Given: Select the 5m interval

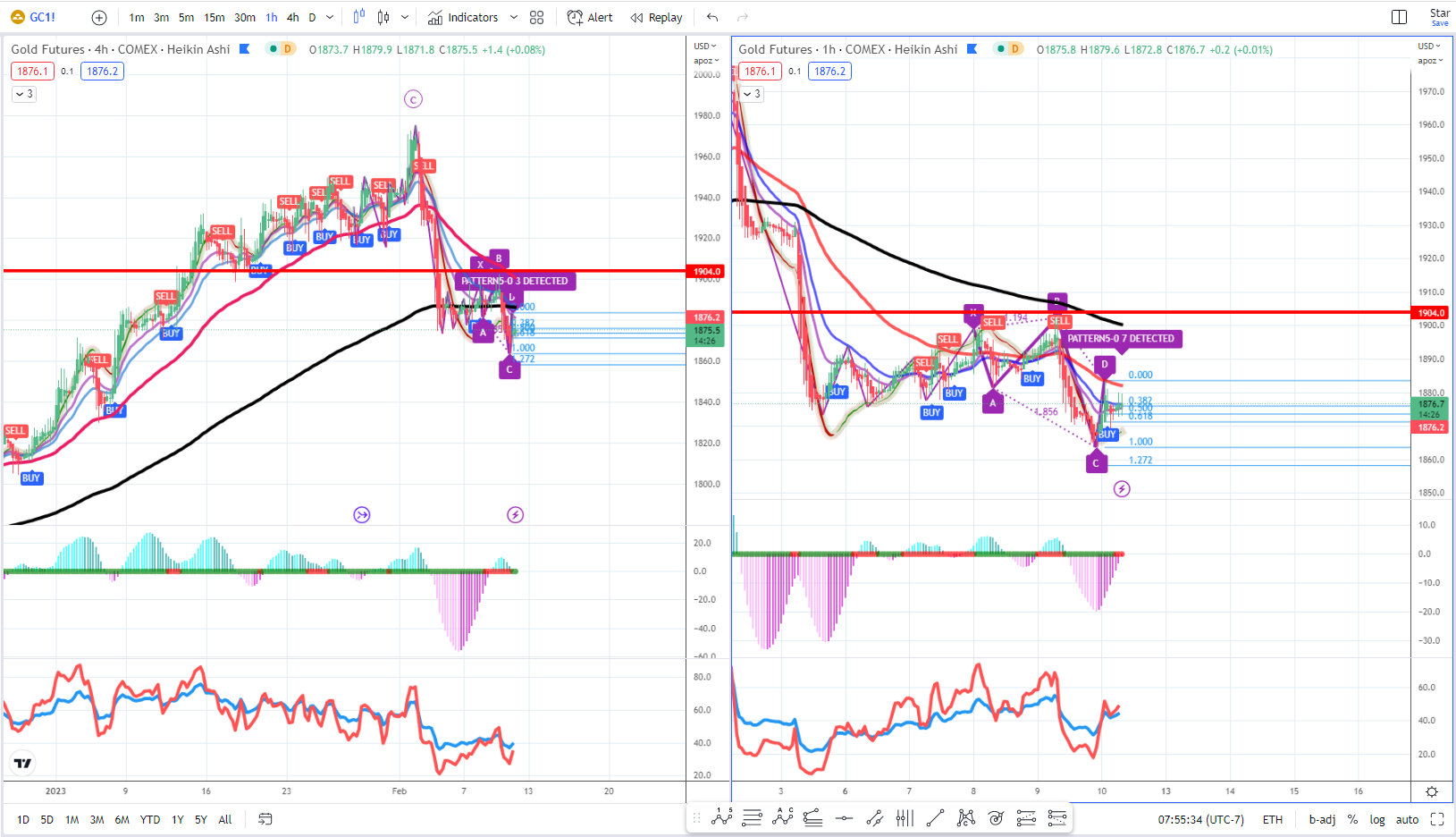Looking at the screenshot, I should [186, 17].
